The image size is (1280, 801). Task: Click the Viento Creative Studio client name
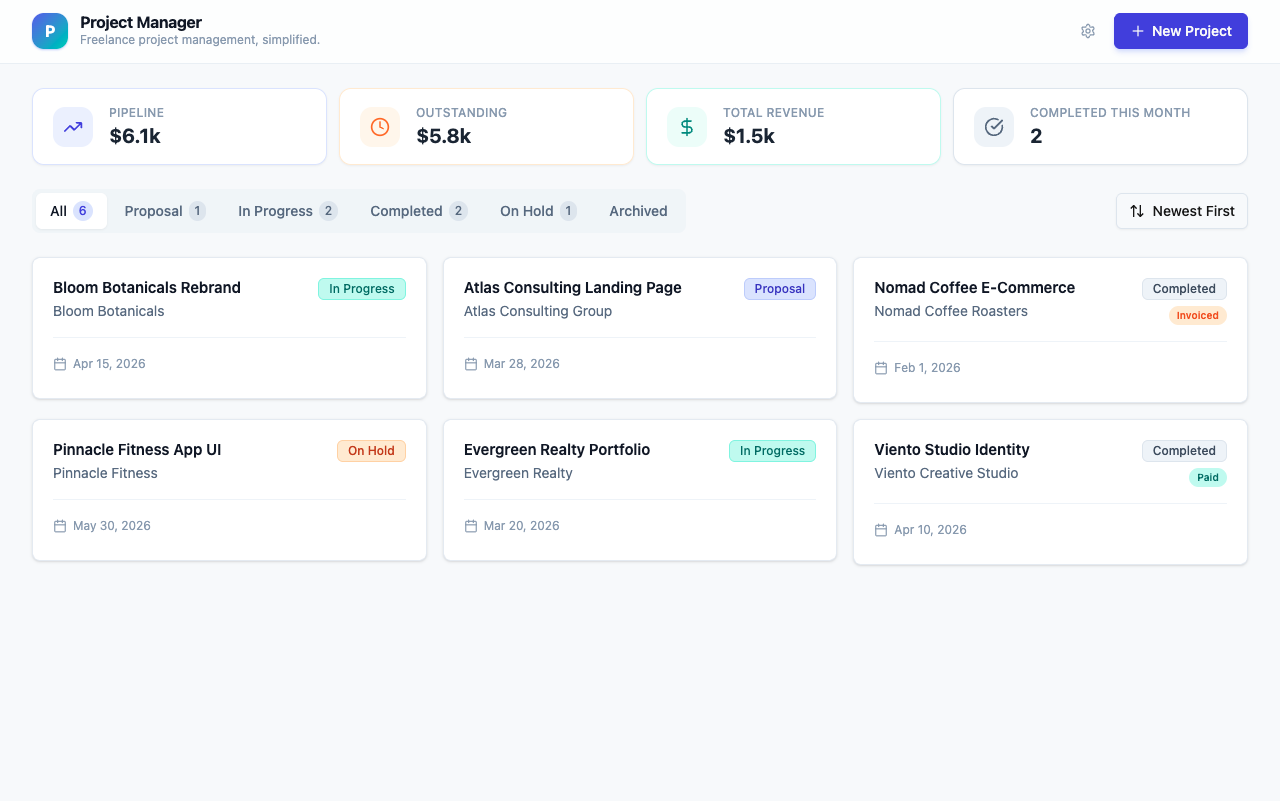click(x=946, y=473)
